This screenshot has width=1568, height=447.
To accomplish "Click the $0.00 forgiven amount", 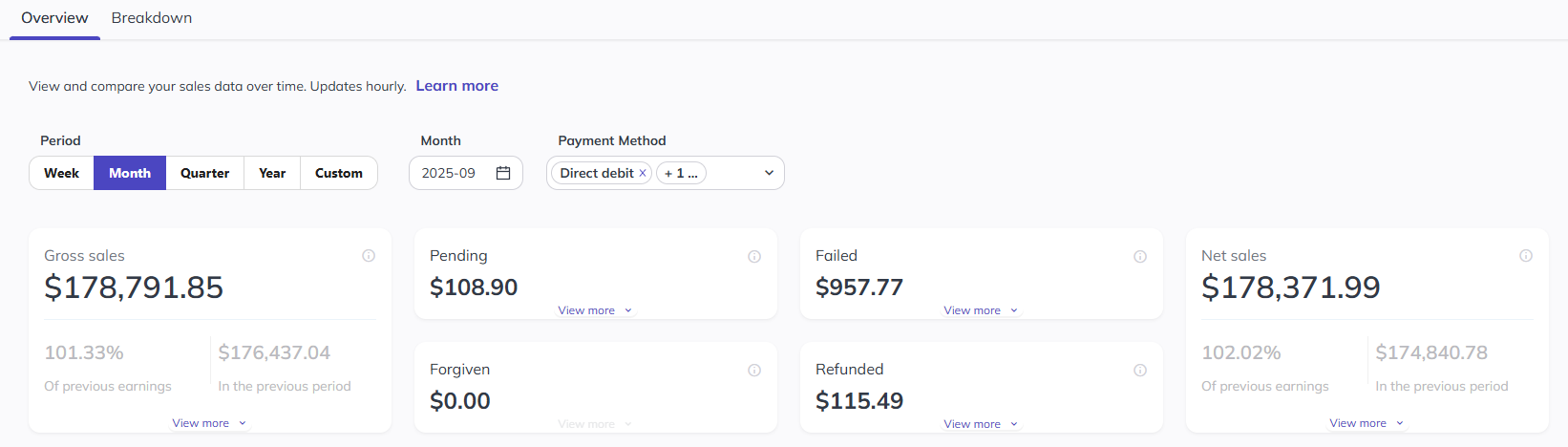I will pyautogui.click(x=460, y=401).
